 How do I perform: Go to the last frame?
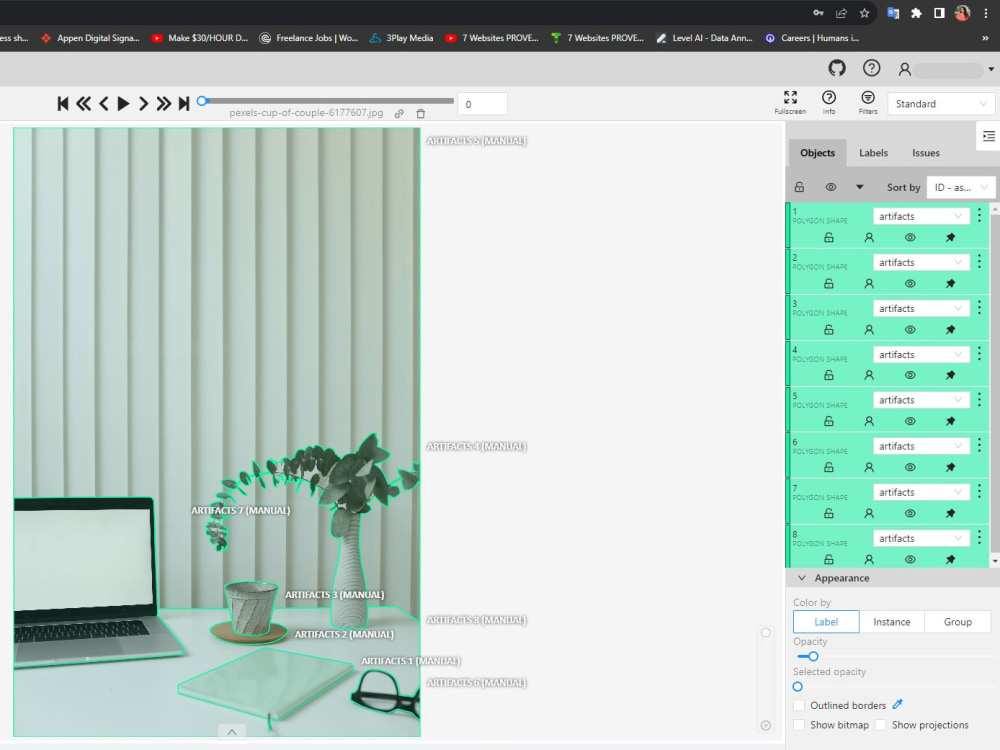[184, 103]
